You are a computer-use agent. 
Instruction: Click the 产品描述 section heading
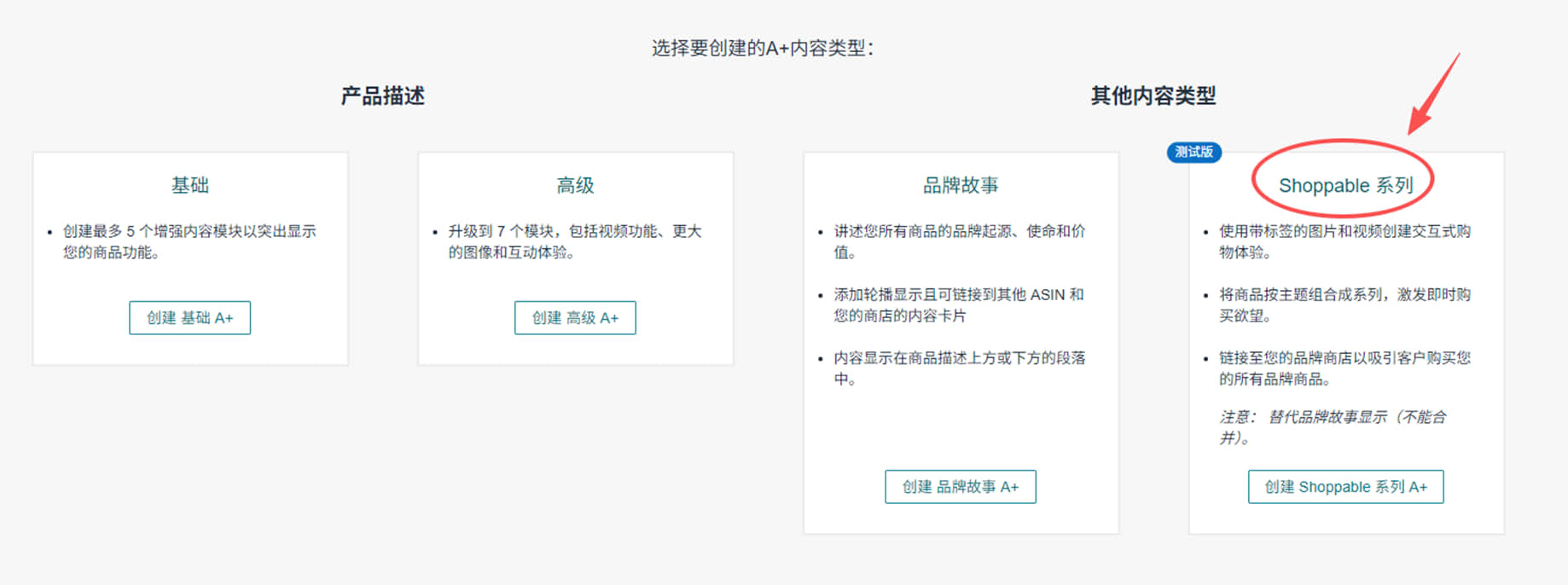tap(382, 96)
